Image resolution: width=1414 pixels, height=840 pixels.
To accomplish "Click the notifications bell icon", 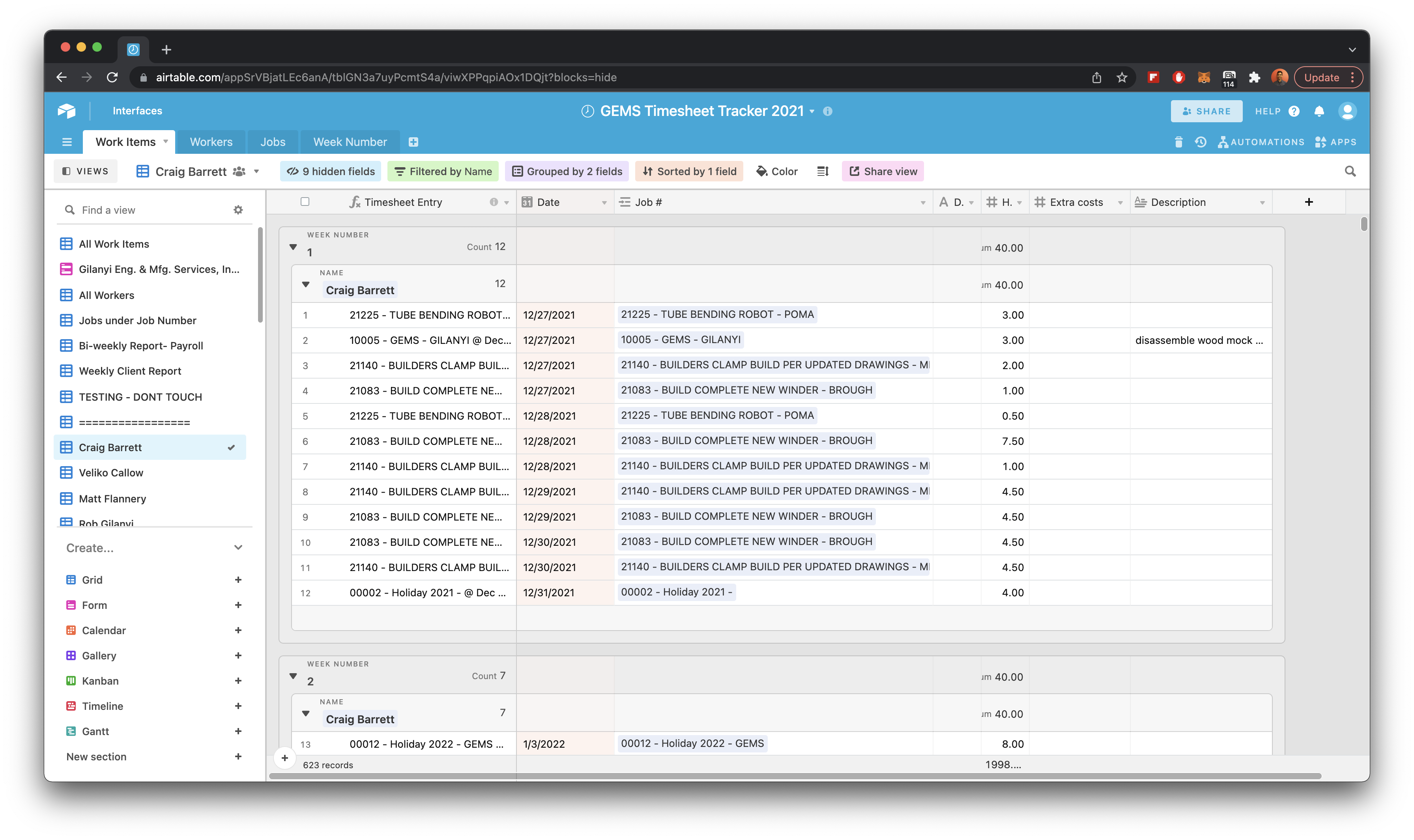I will click(1319, 111).
